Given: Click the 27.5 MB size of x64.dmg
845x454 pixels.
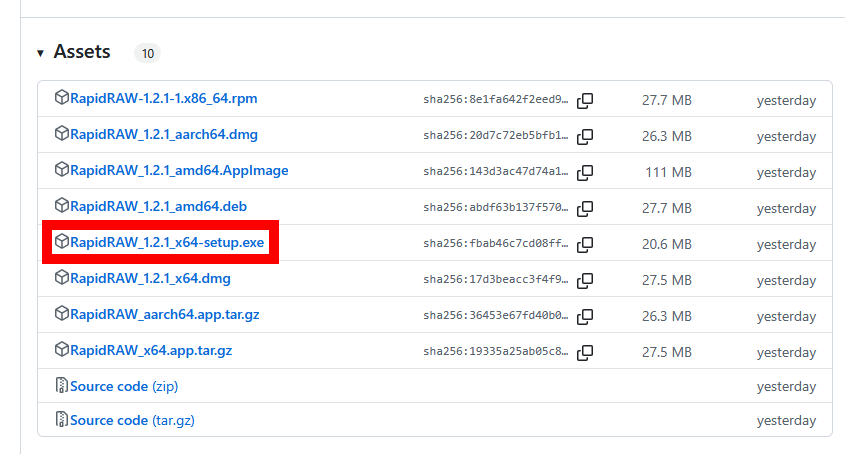Looking at the screenshot, I should coord(667,281).
